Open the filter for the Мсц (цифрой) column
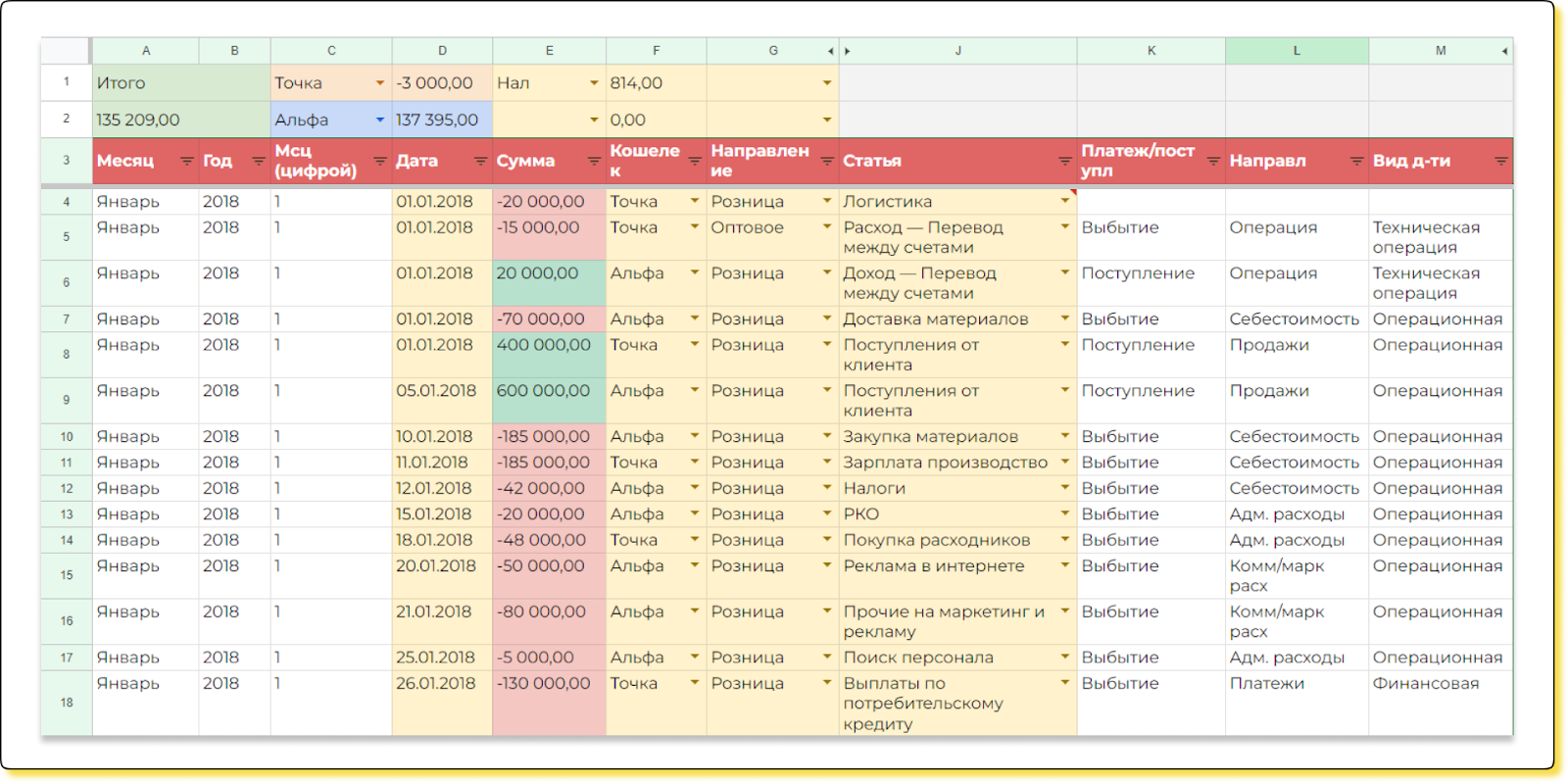Viewport: 1568px width, 783px height. pyautogui.click(x=380, y=161)
